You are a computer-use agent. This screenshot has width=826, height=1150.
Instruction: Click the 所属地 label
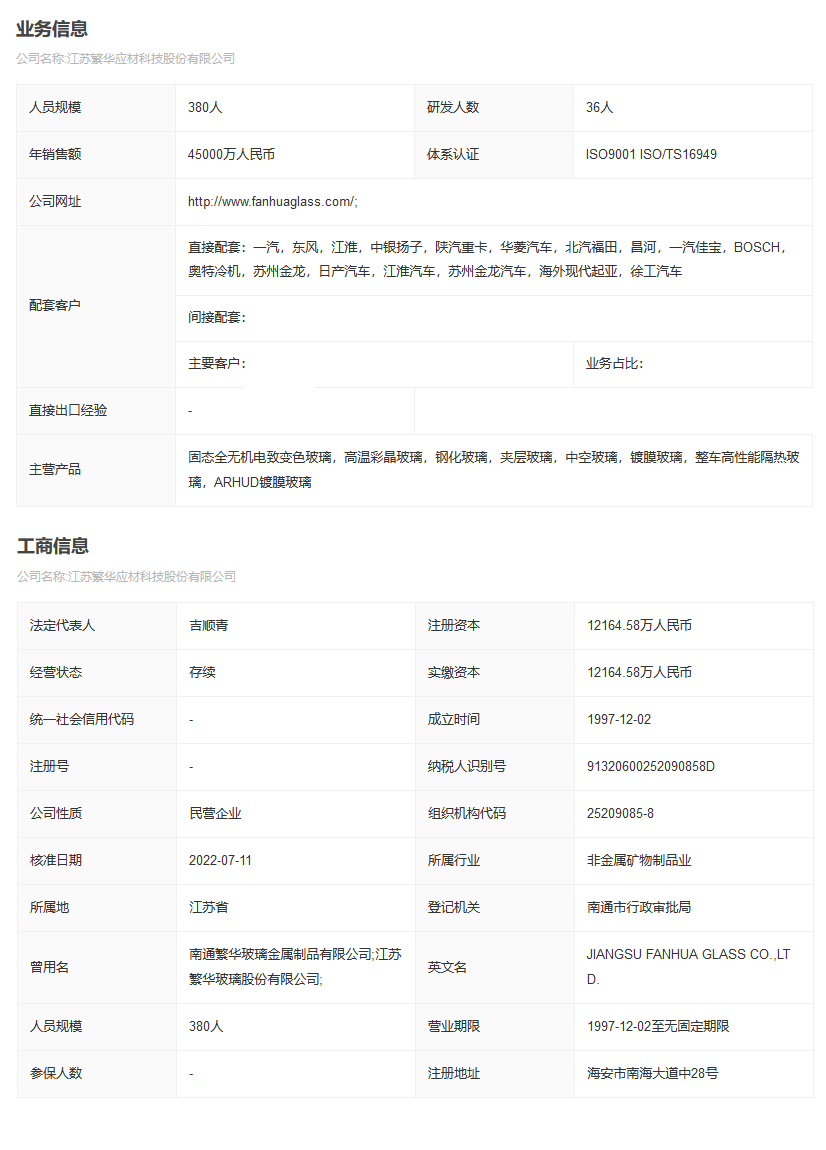49,907
